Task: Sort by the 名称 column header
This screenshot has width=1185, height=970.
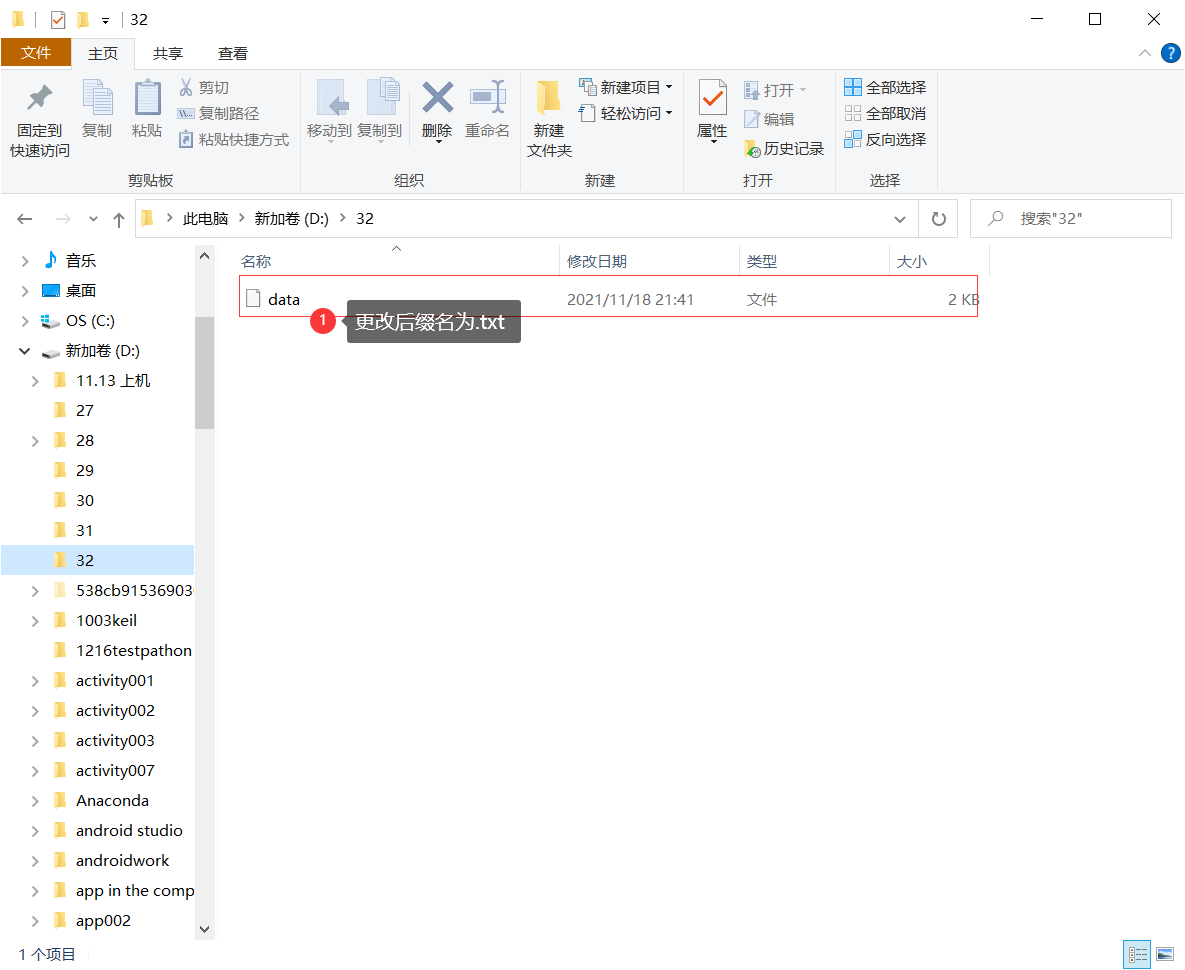Action: tap(256, 261)
